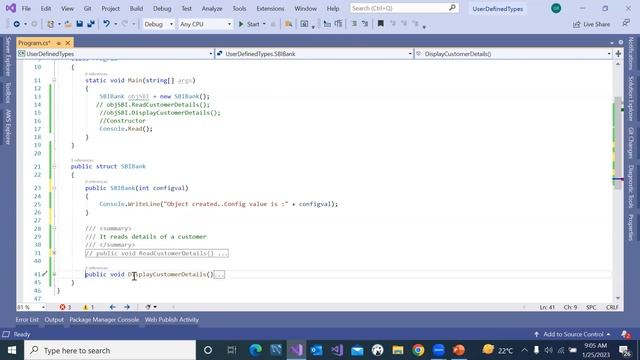Collapse the SBIBank struct outline region
This screenshot has width=640, height=360.
pyautogui.click(x=54, y=167)
